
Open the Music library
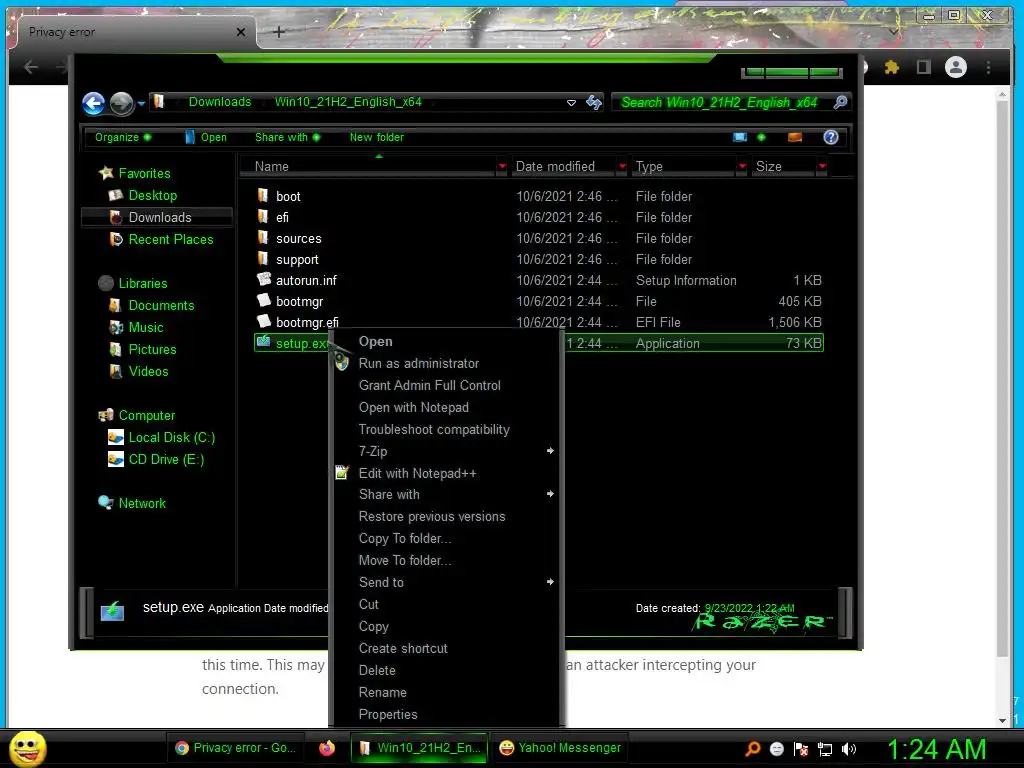[x=146, y=327]
